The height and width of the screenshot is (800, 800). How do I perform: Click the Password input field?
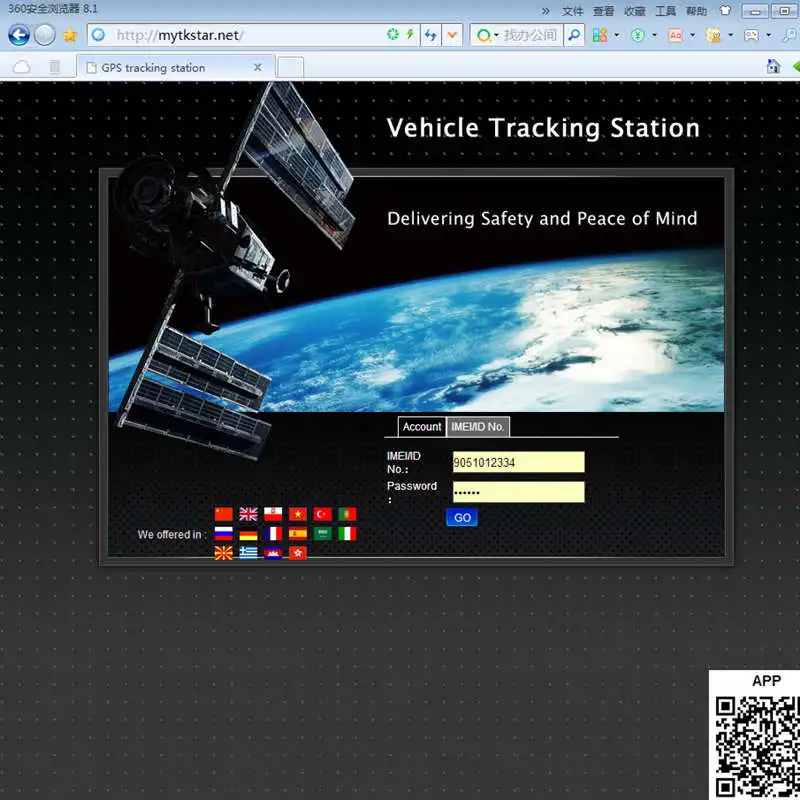pyautogui.click(x=518, y=492)
